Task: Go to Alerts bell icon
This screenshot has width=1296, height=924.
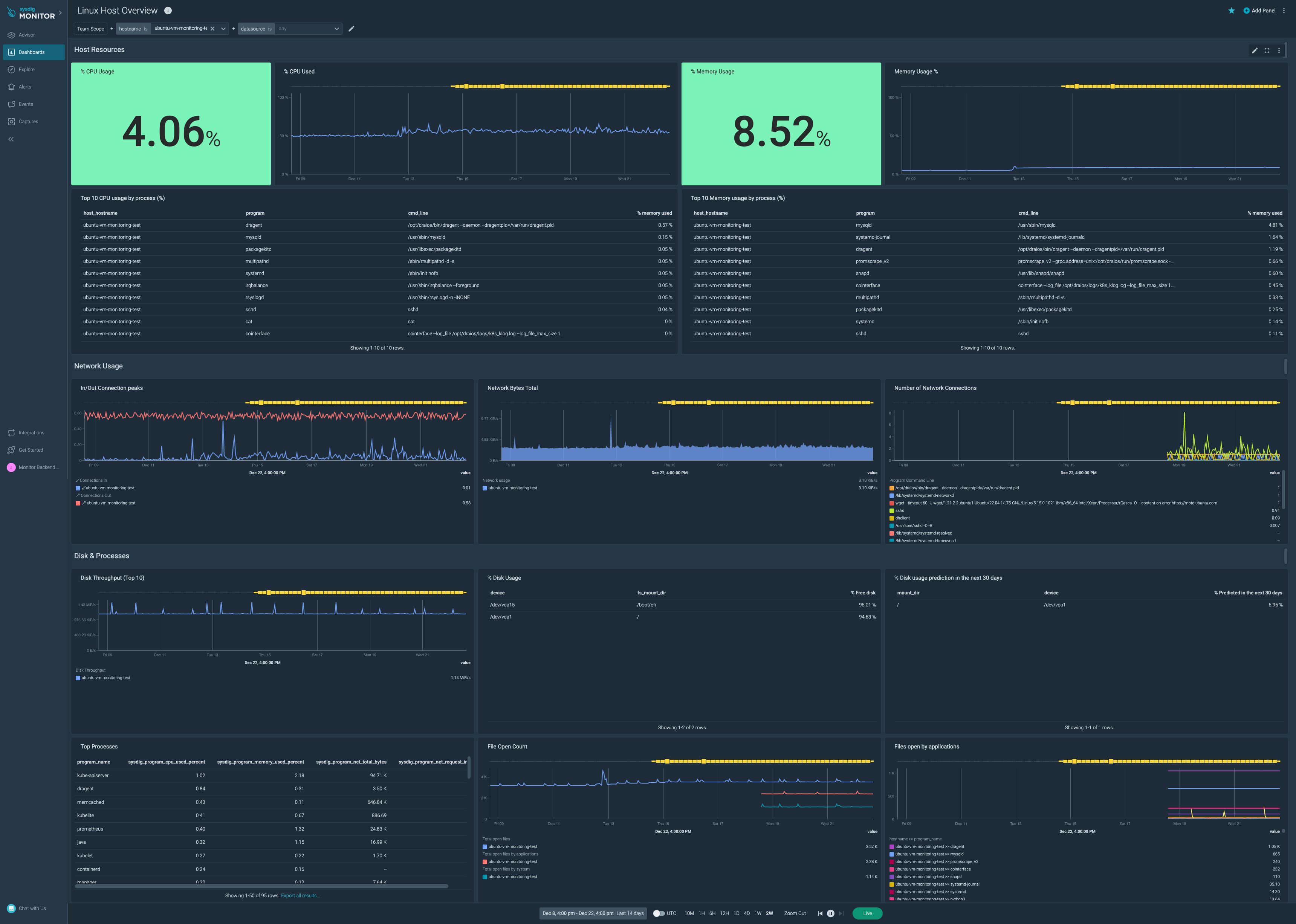Action: (x=11, y=87)
